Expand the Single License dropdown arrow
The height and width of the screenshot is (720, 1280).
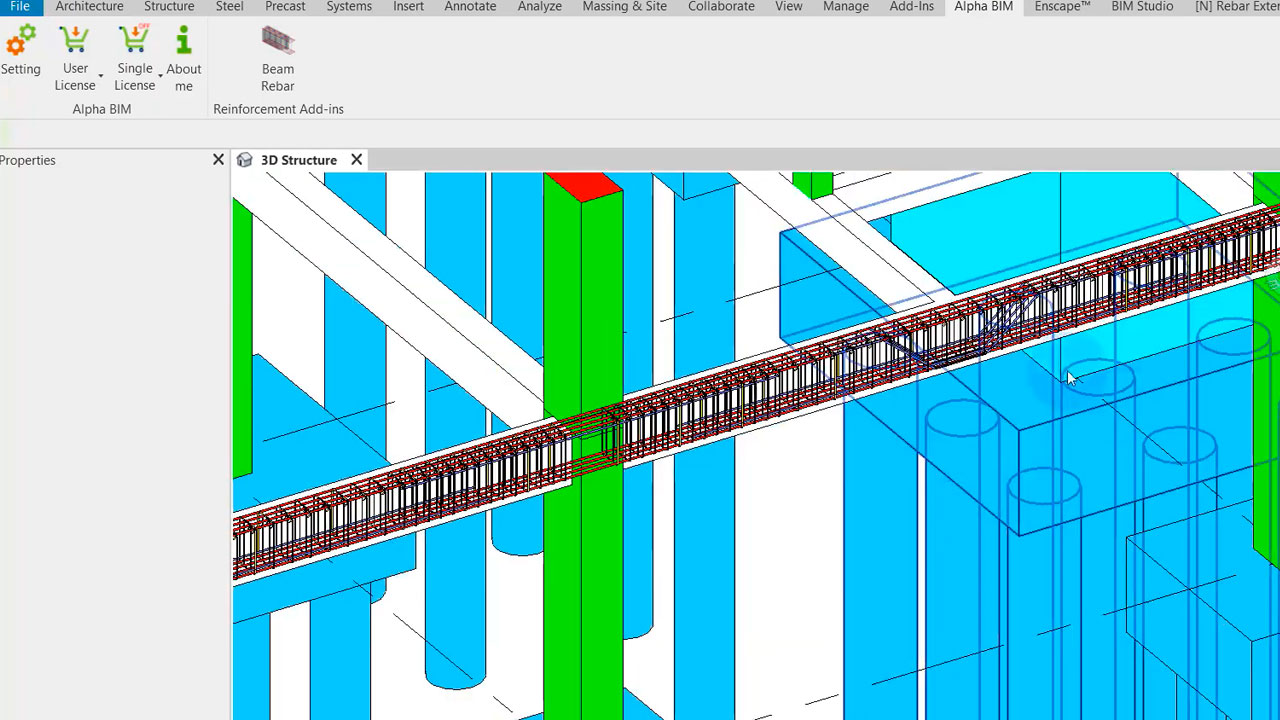point(160,77)
